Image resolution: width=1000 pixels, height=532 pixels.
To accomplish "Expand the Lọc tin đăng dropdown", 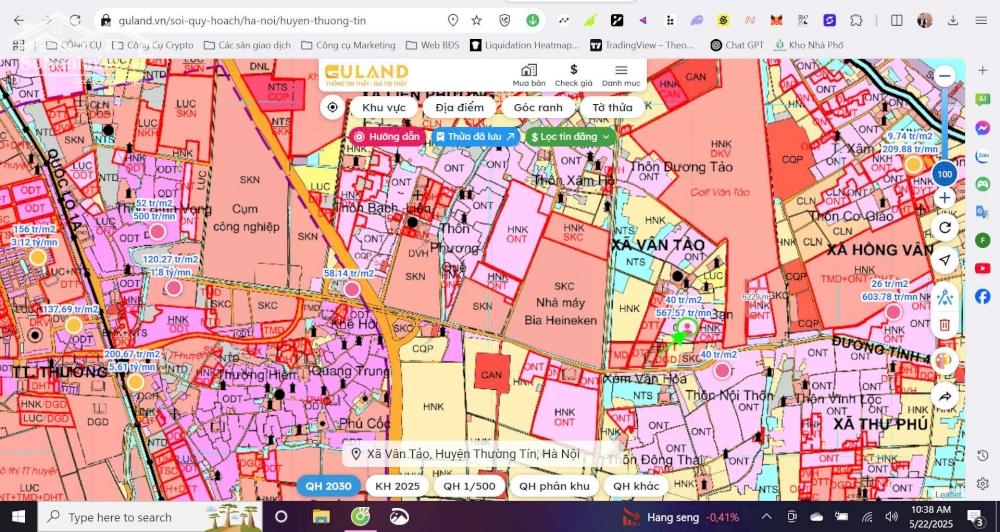I will click(x=571, y=136).
